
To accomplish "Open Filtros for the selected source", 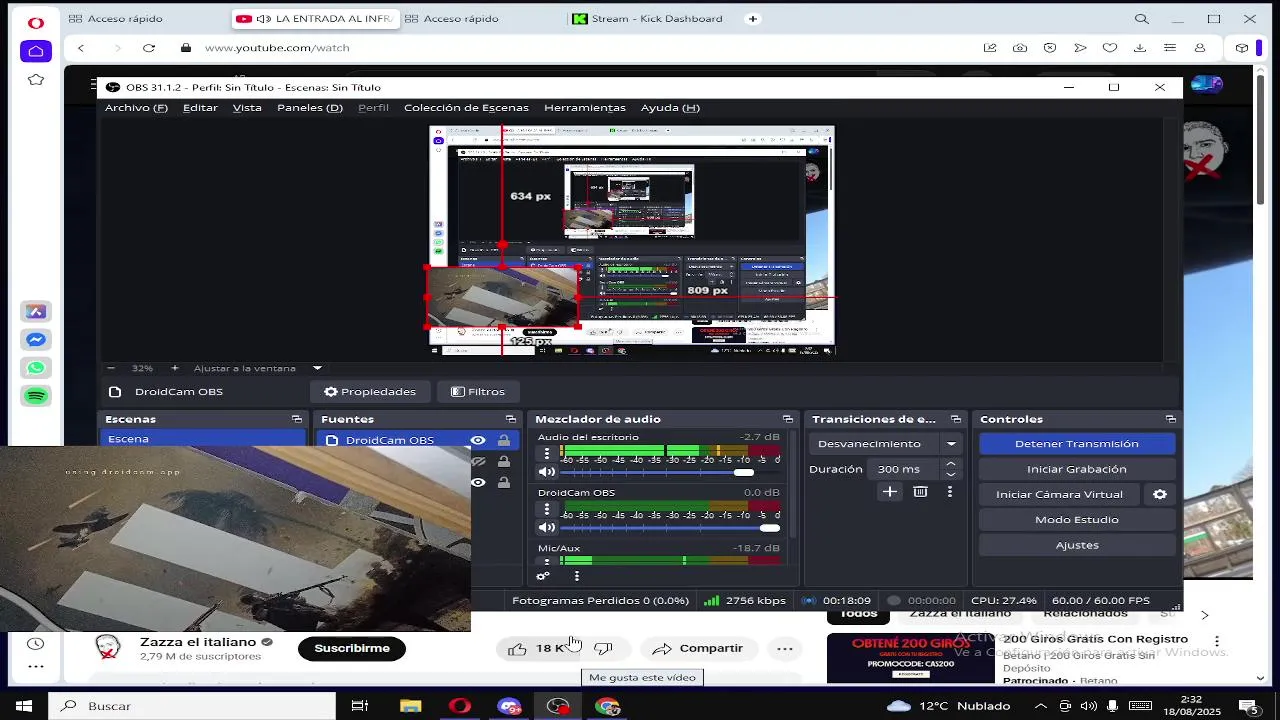I will (478, 392).
